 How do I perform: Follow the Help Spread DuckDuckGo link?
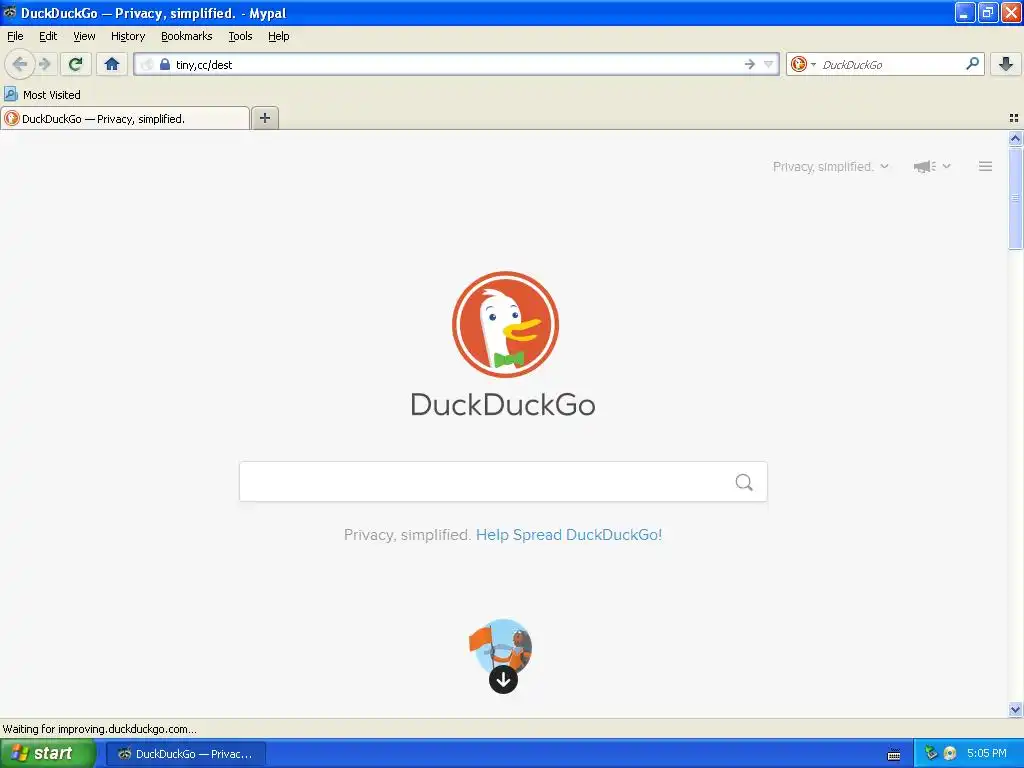[569, 535]
